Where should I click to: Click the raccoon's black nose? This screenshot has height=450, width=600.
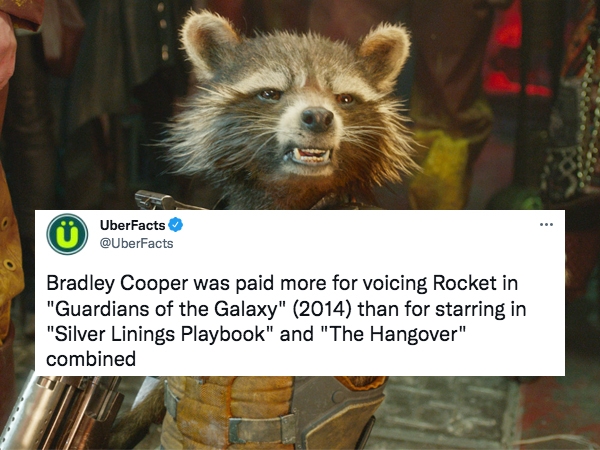coord(317,120)
